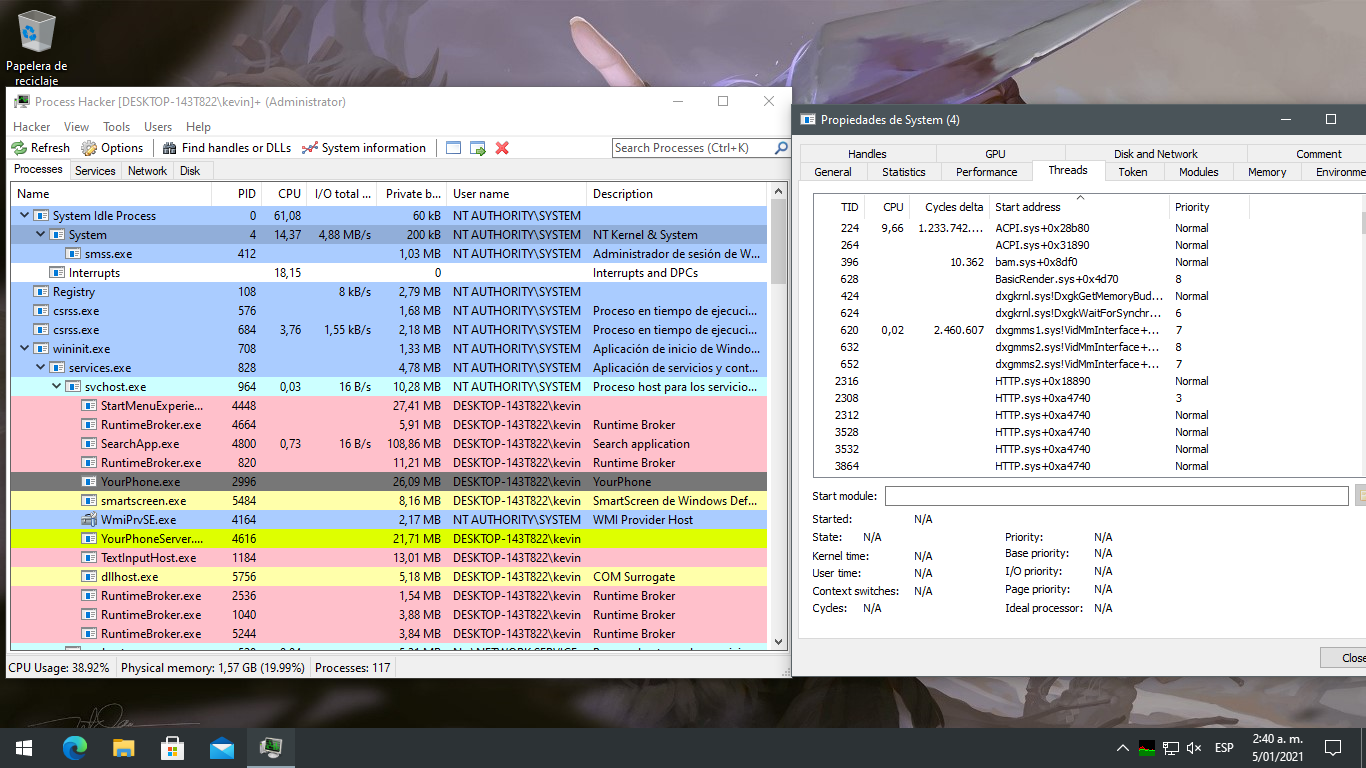The width and height of the screenshot is (1366, 768).
Task: Select the YourPhone.exe process row
Action: 389,482
